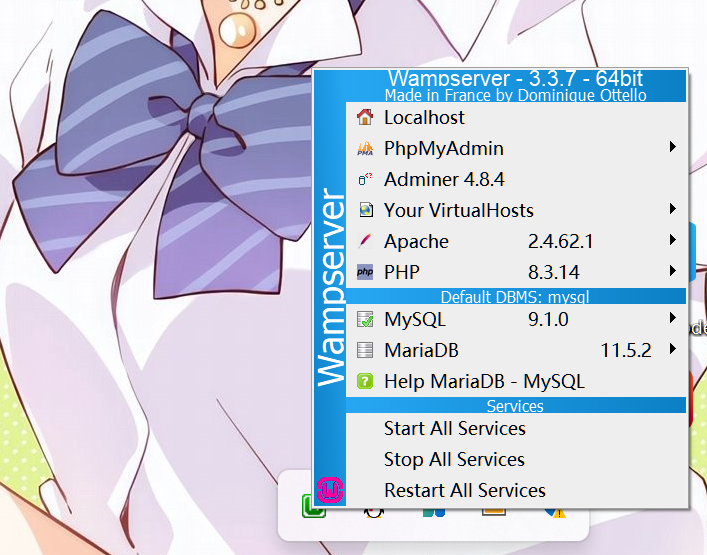Screen dimensions: 707x555
Task: Click the Your VirtualHosts globe icon
Action: [364, 211]
